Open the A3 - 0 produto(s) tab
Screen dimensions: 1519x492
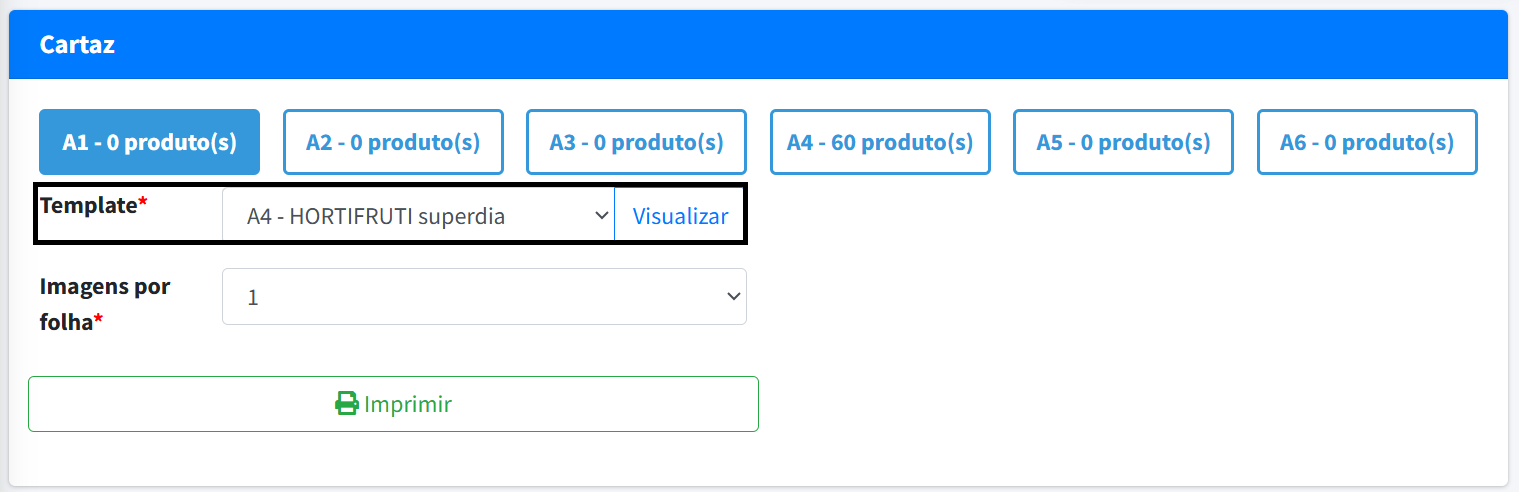click(636, 142)
